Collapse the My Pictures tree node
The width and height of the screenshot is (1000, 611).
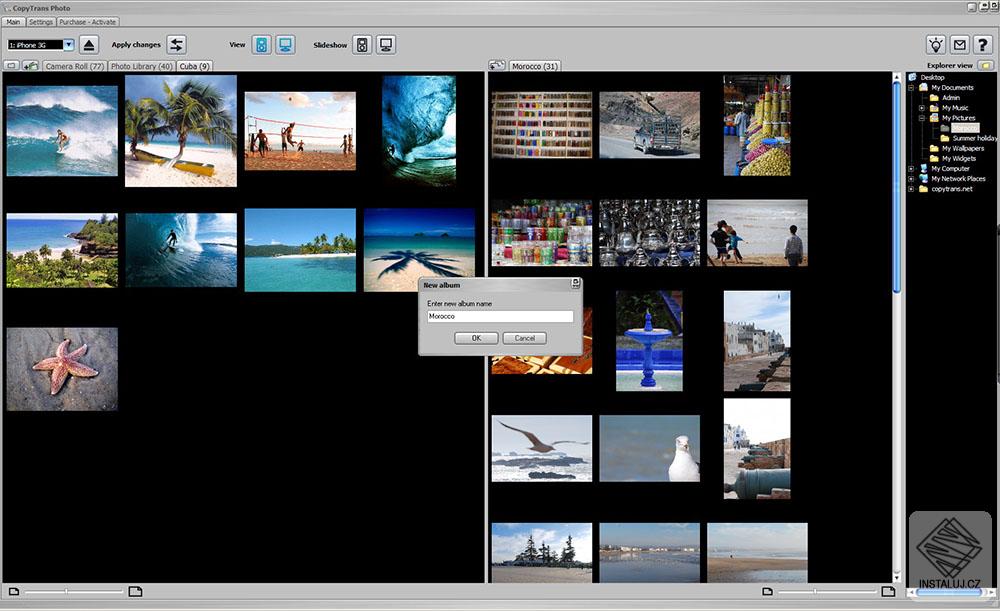pos(922,118)
